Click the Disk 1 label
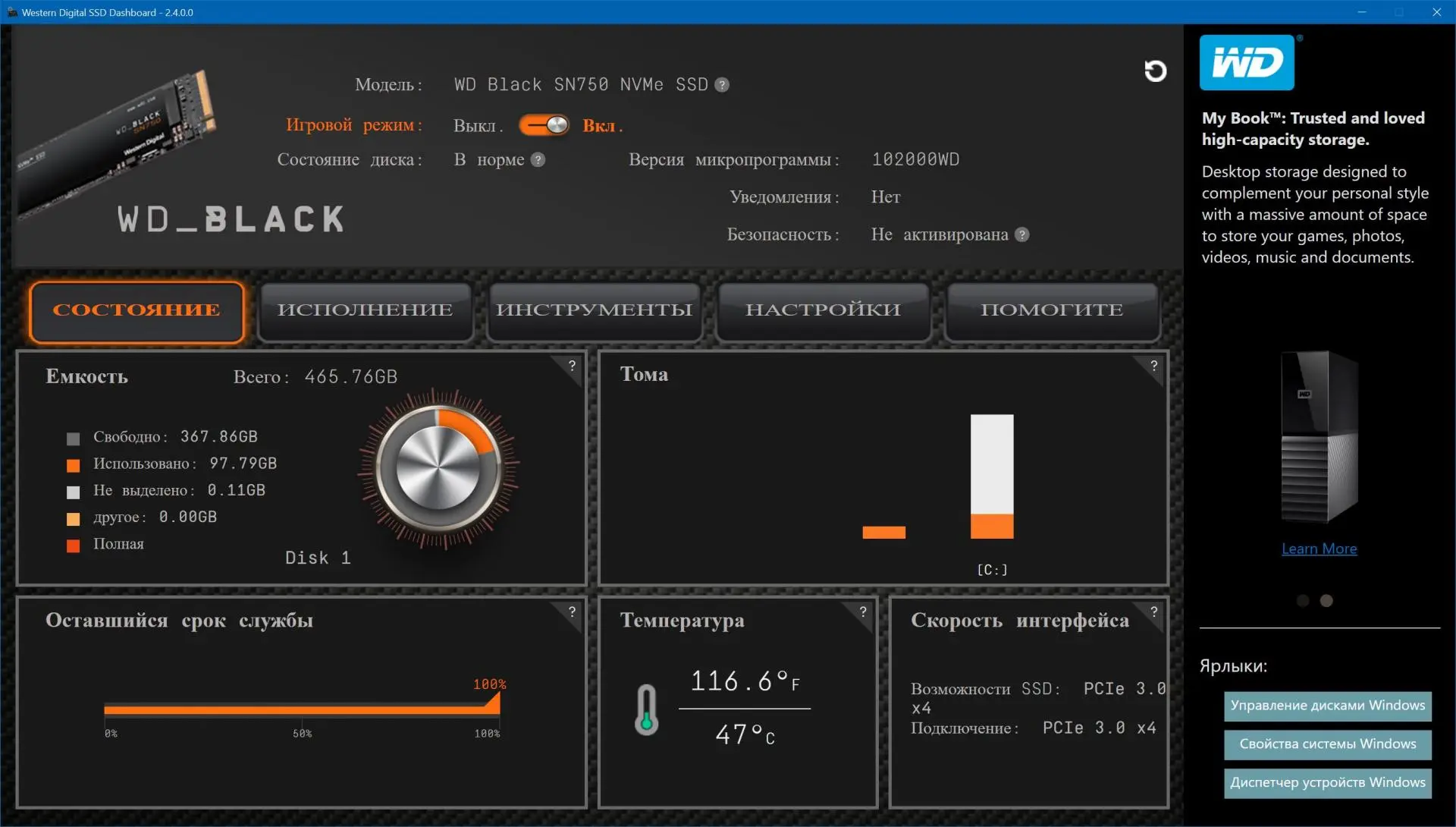The width and height of the screenshot is (1456, 827). pyautogui.click(x=318, y=558)
